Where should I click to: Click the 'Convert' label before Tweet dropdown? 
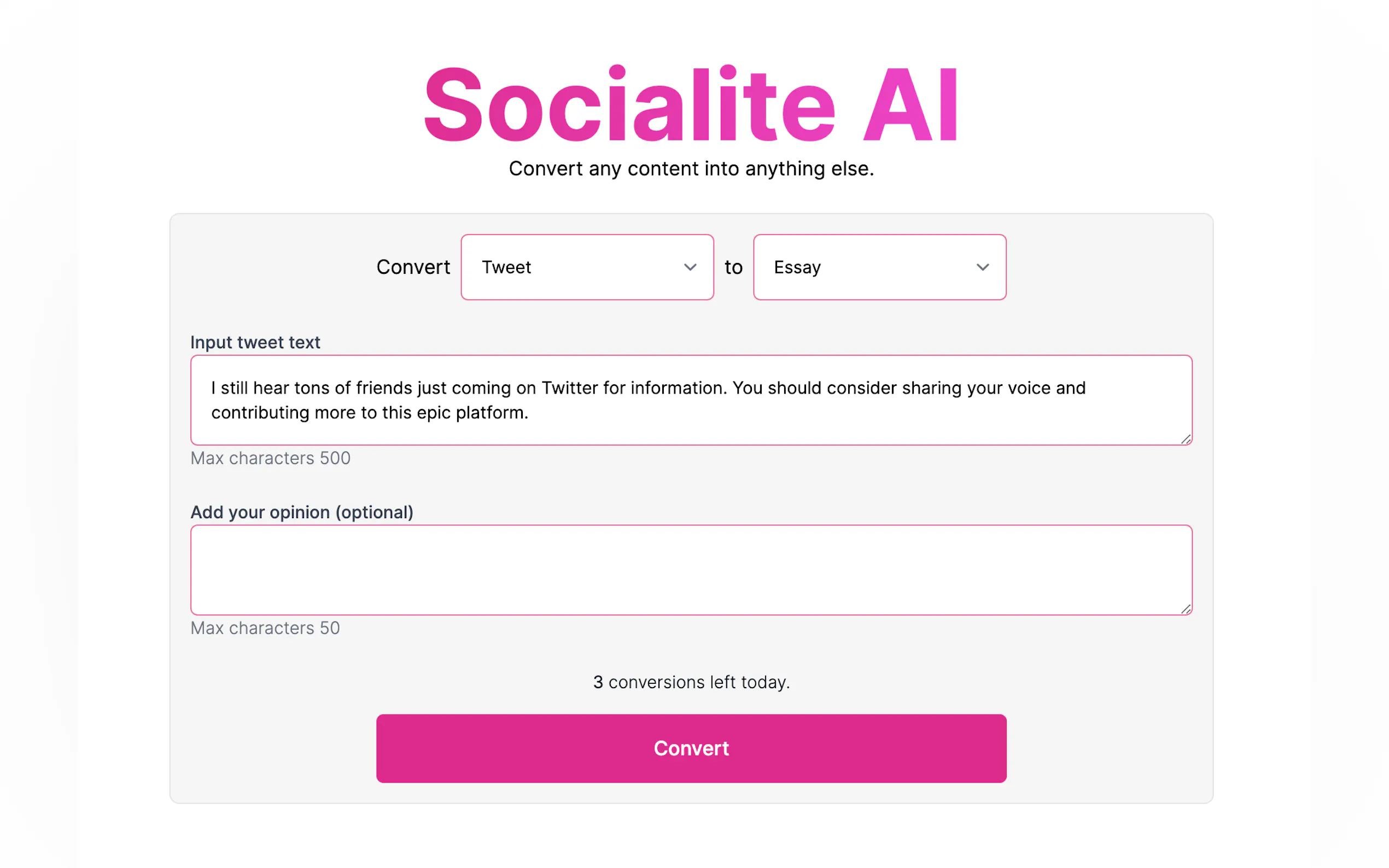pyautogui.click(x=413, y=267)
